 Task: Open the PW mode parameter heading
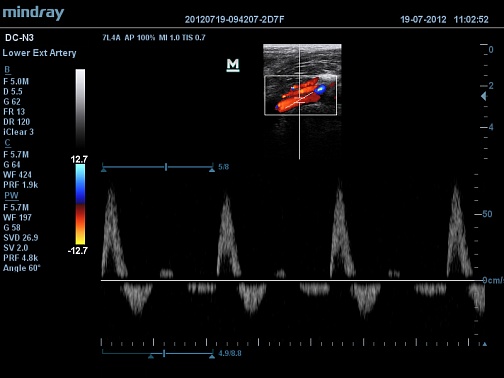11,196
